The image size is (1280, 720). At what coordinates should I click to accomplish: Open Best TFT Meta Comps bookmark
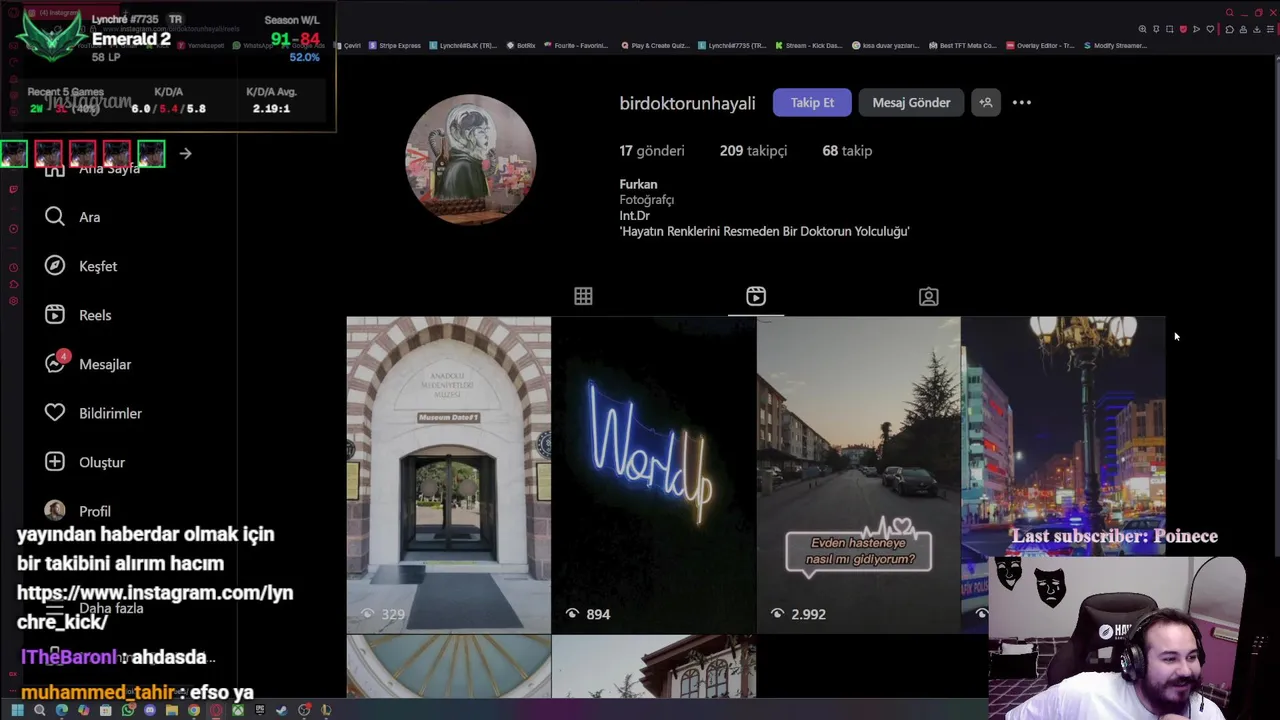click(x=963, y=45)
